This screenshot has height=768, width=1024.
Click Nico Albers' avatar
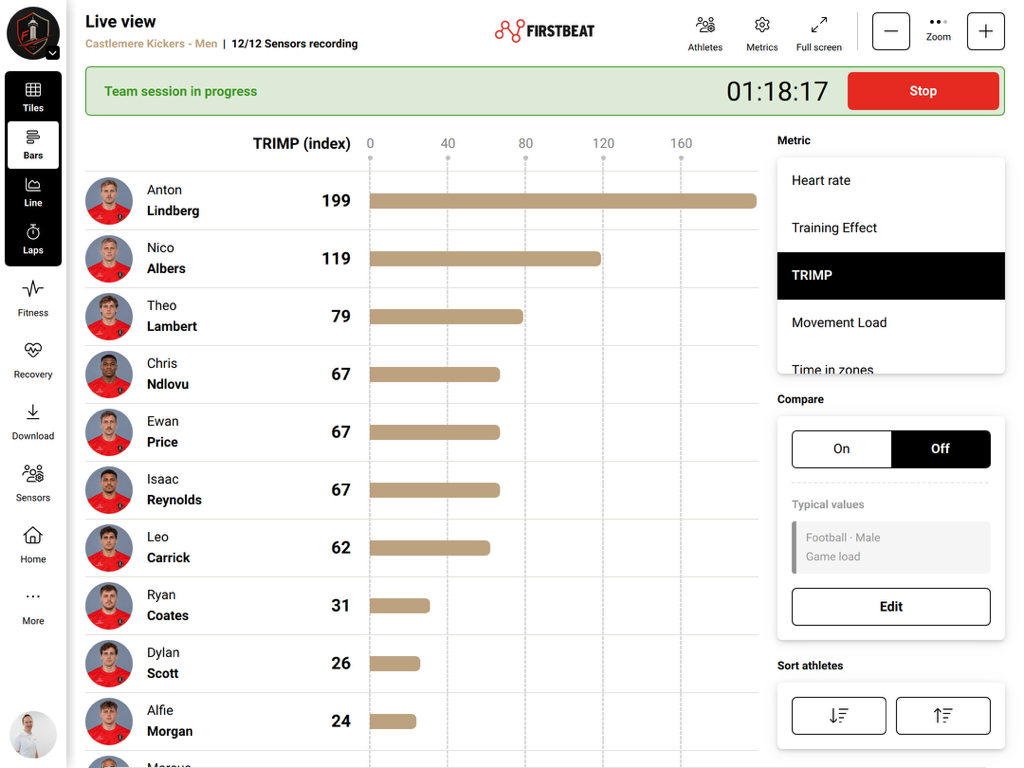pyautogui.click(x=109, y=259)
